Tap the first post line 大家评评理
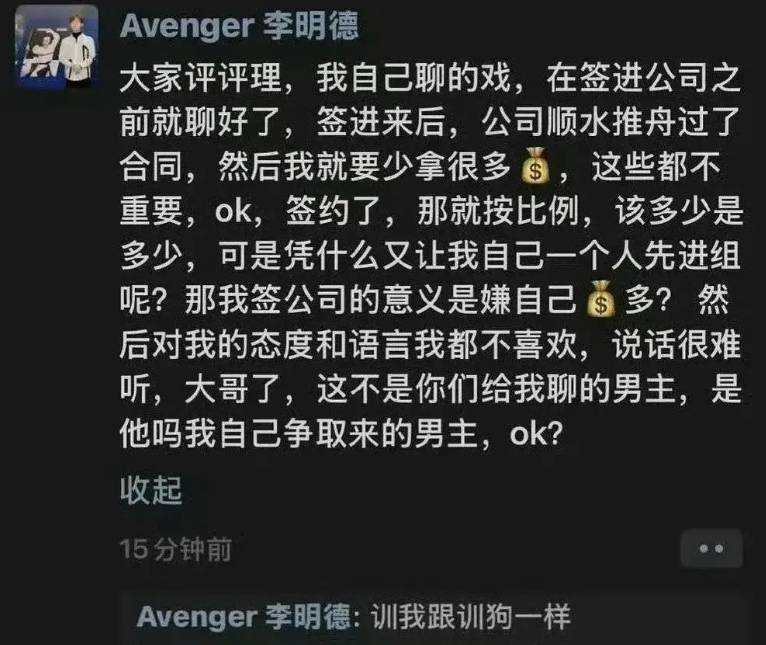 (430, 78)
